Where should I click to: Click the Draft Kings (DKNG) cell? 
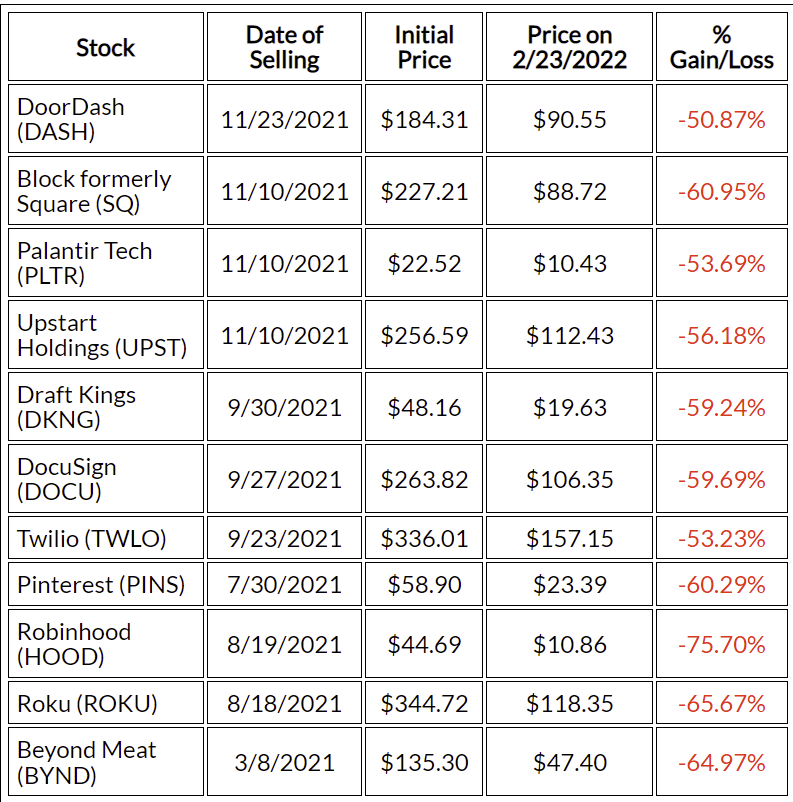[105, 407]
